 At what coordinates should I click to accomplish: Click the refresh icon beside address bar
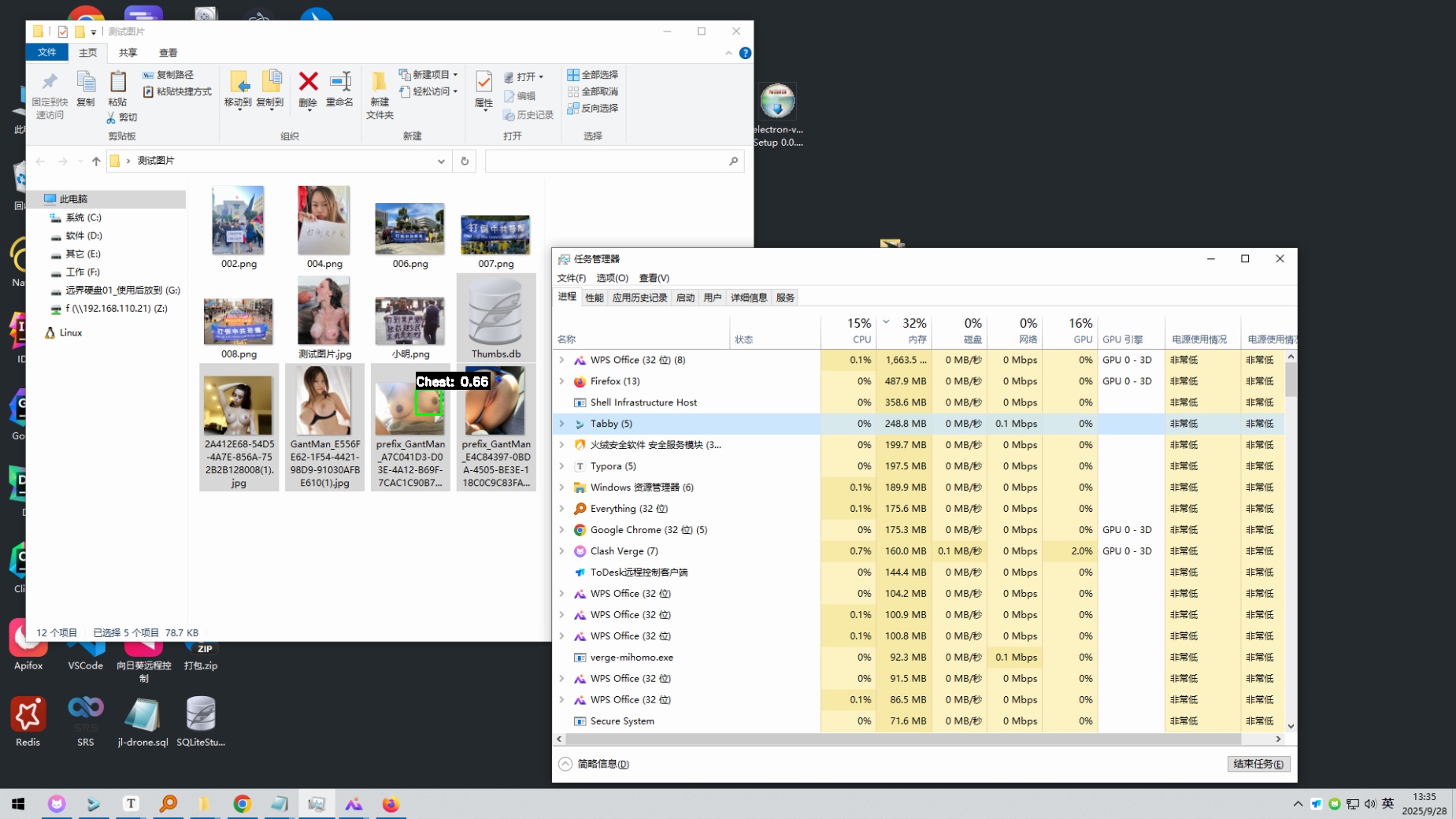click(x=465, y=161)
